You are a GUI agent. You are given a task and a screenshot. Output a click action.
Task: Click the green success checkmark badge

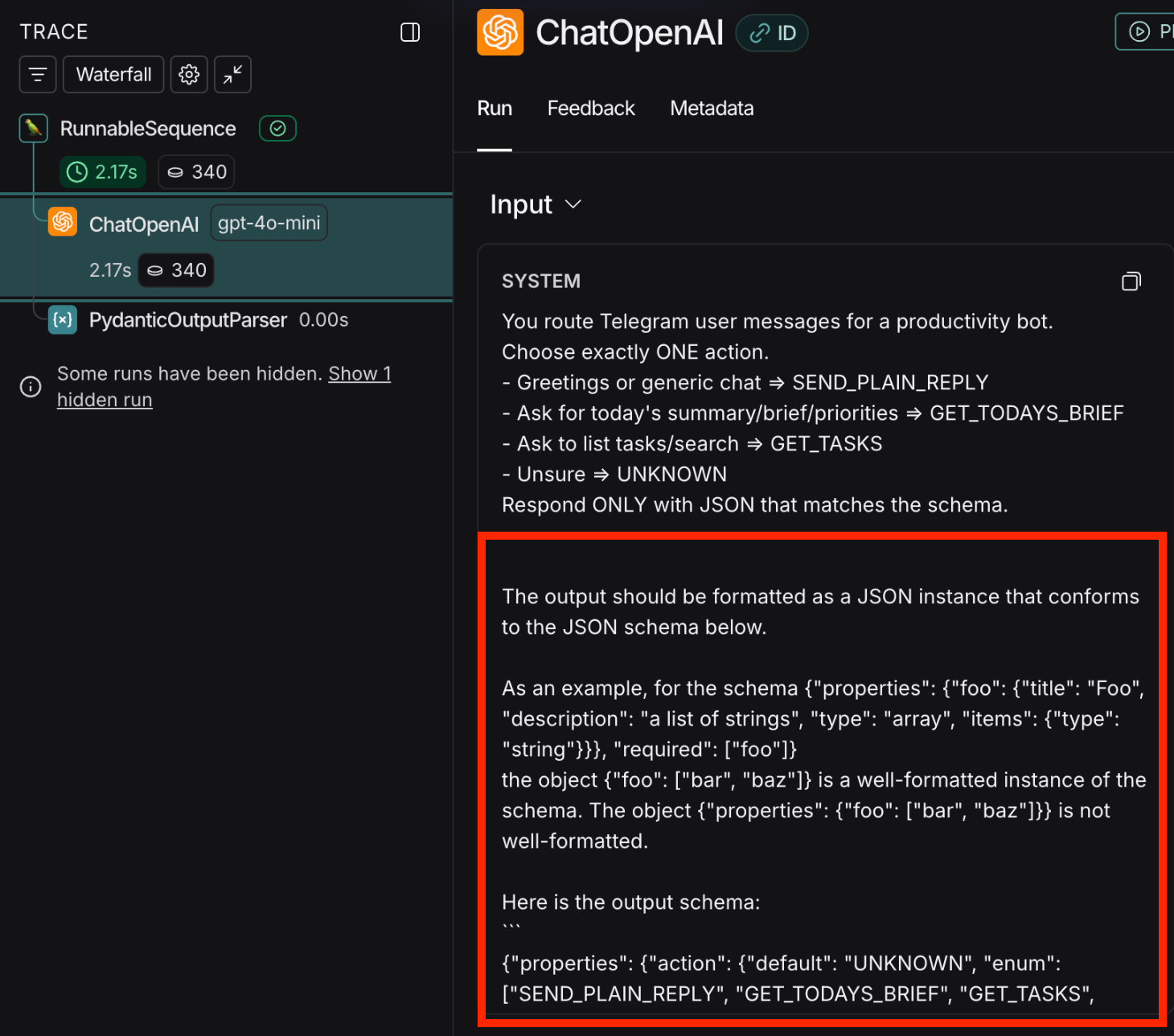277,129
